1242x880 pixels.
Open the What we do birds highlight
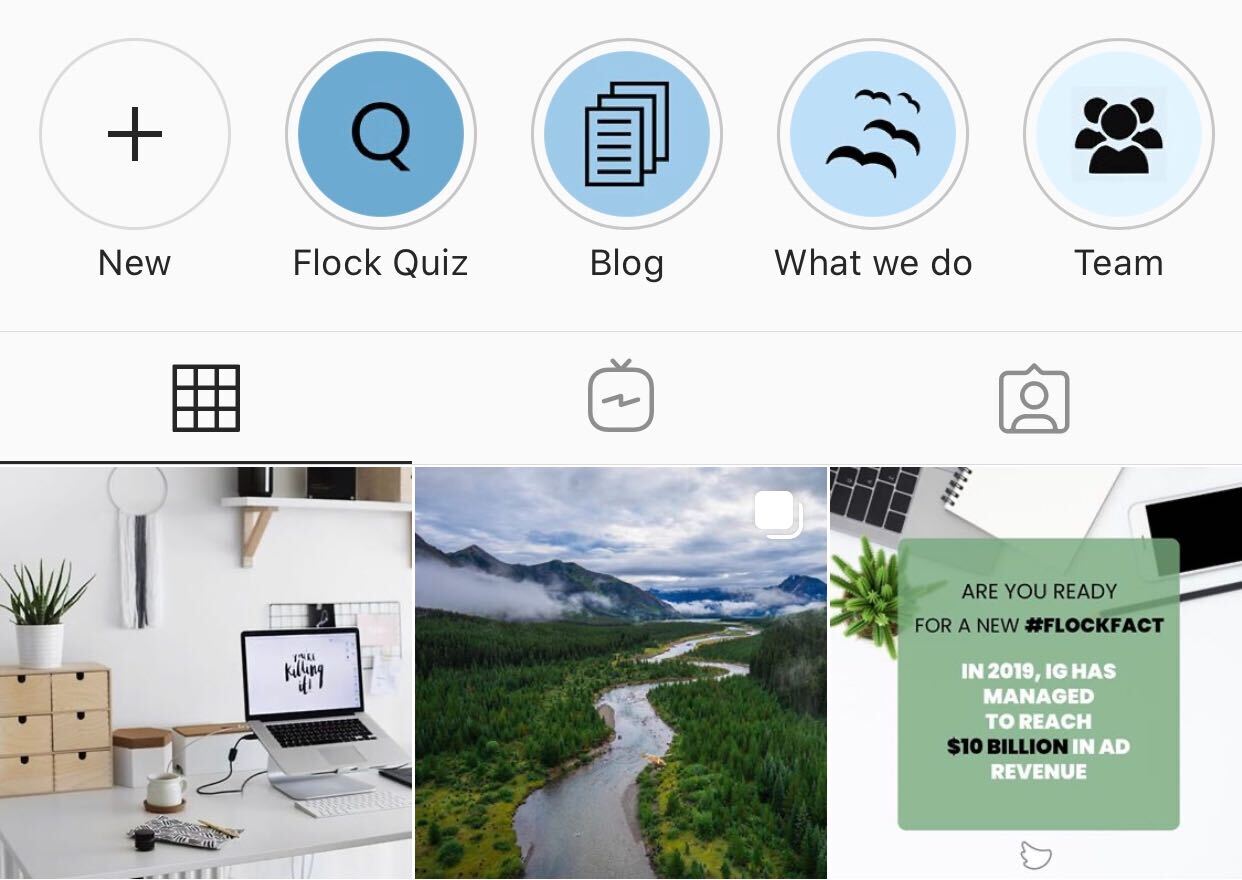[873, 134]
